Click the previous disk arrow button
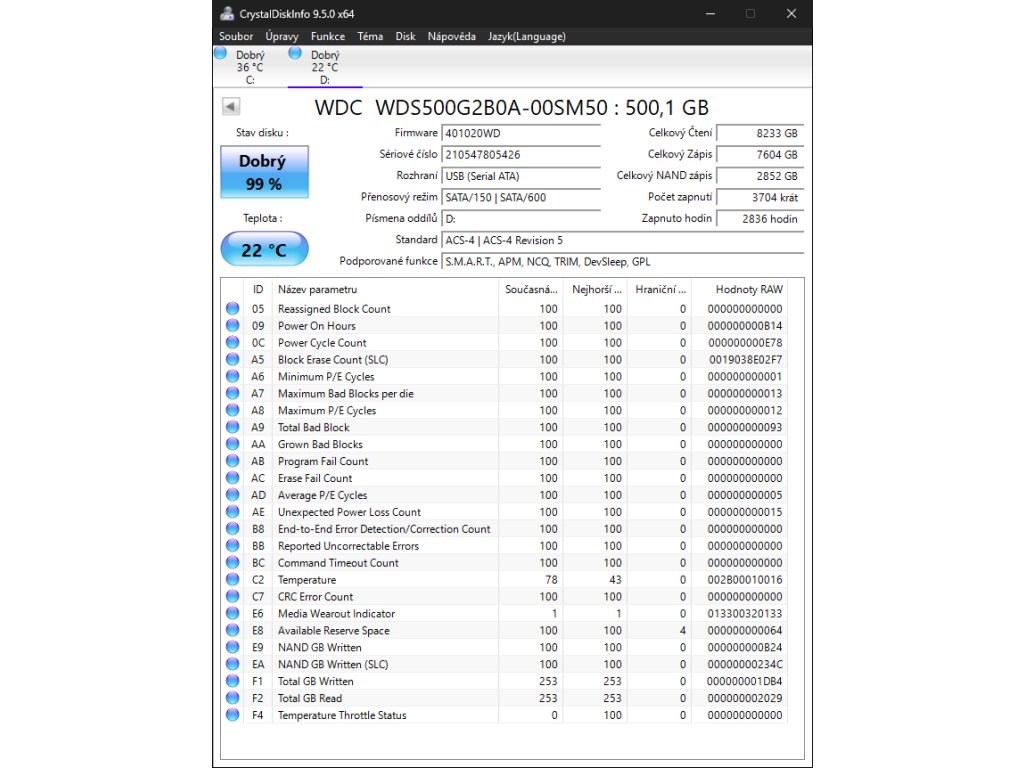 coord(230,106)
